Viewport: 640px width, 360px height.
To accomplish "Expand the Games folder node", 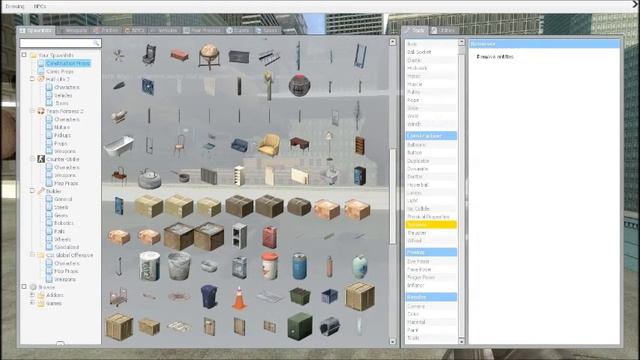I will (x=32, y=303).
